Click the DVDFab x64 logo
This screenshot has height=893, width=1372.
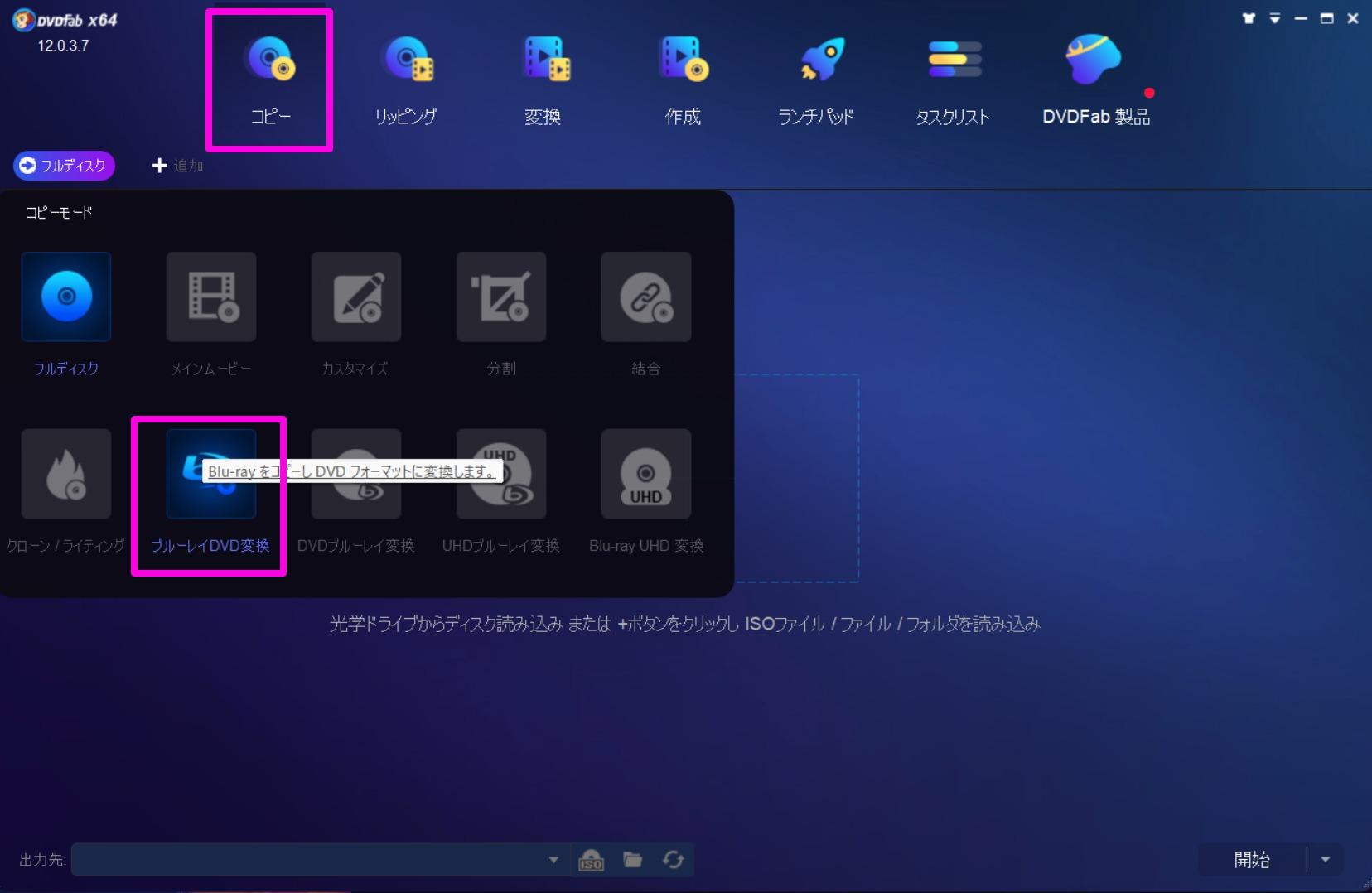(65, 21)
